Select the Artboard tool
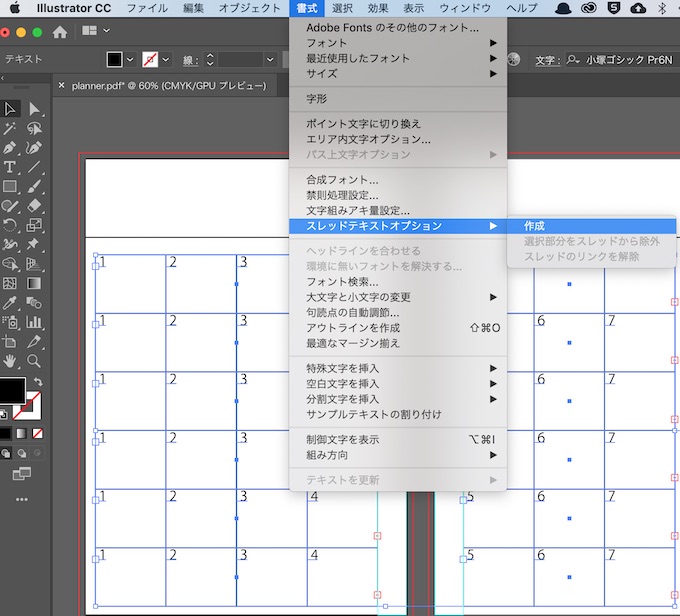Image resolution: width=680 pixels, height=616 pixels. (10, 341)
